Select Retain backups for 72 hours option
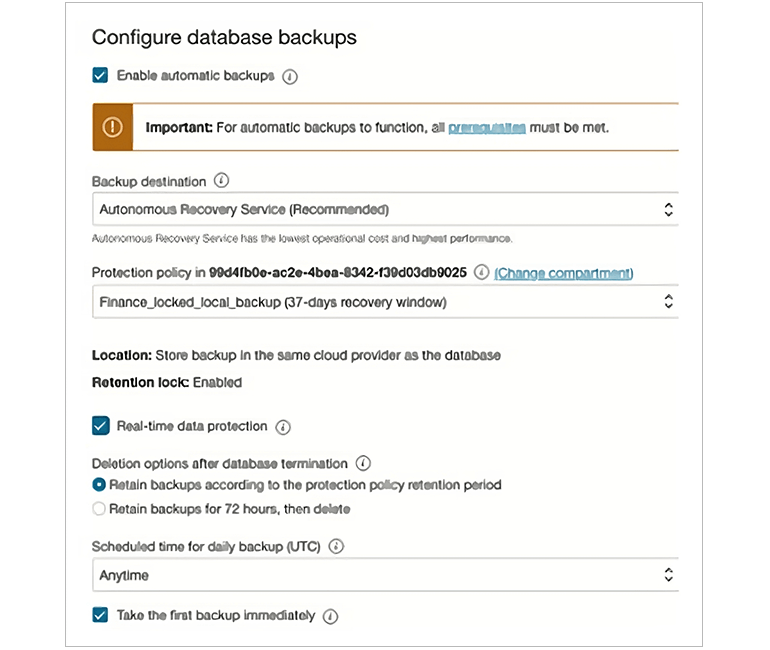Image resolution: width=770 pixels, height=650 pixels. pos(99,509)
